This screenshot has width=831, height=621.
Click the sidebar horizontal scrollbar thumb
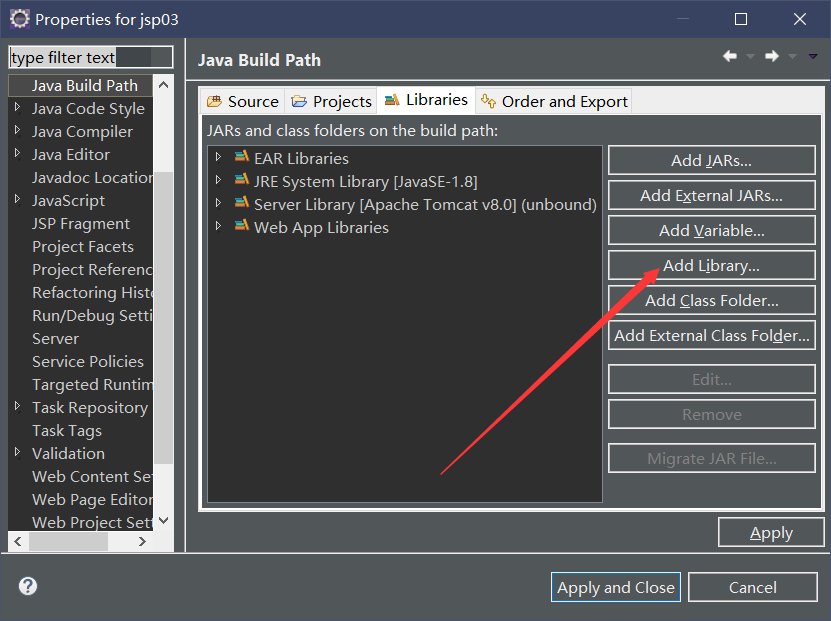point(68,542)
